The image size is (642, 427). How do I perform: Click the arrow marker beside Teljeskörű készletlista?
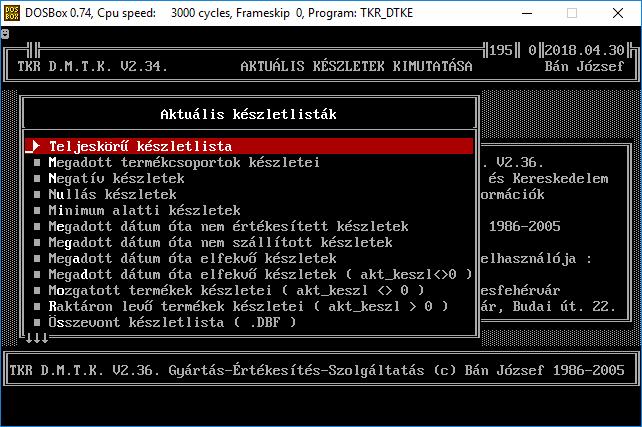click(35, 146)
